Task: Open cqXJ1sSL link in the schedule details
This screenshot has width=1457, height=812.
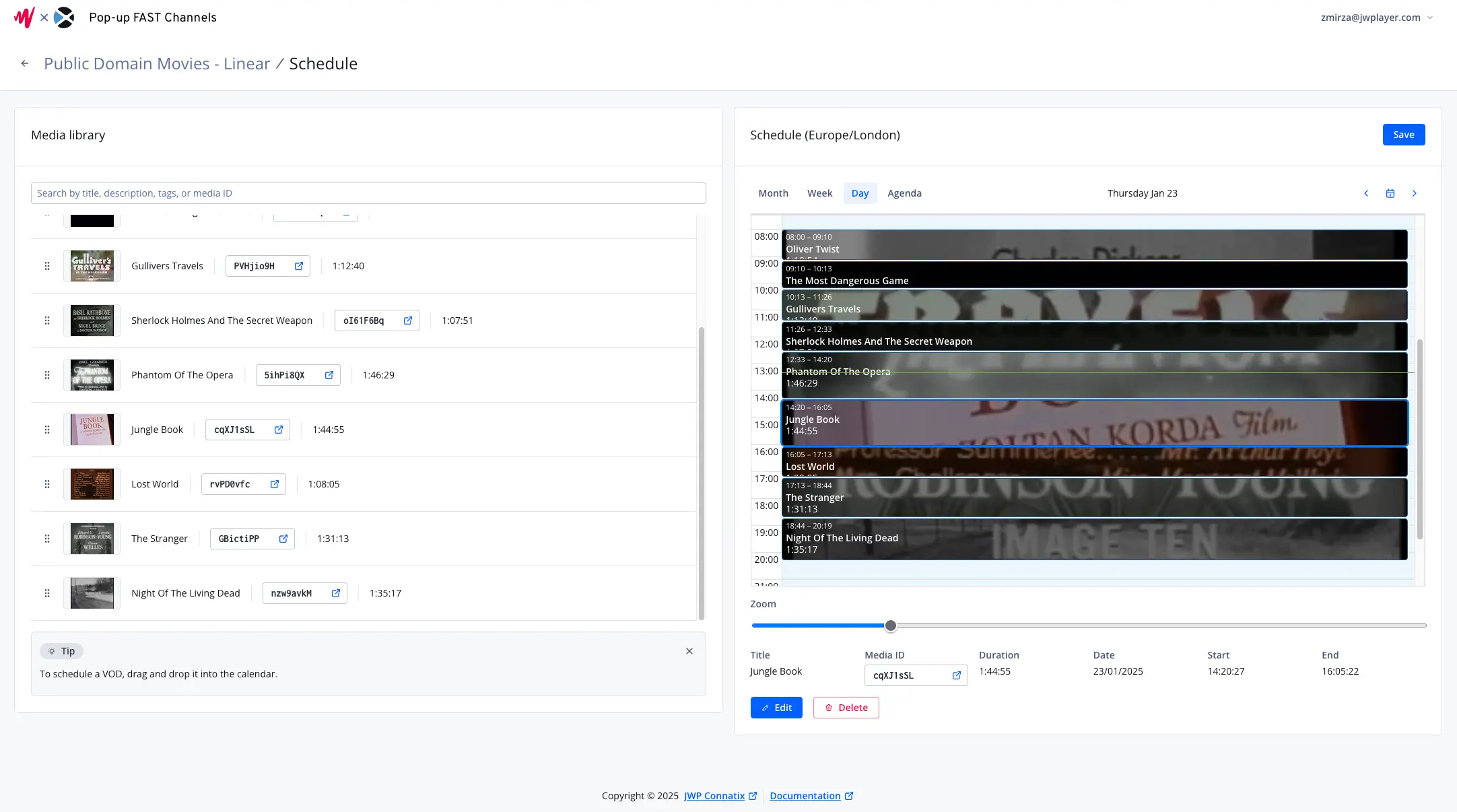Action: click(x=956, y=675)
